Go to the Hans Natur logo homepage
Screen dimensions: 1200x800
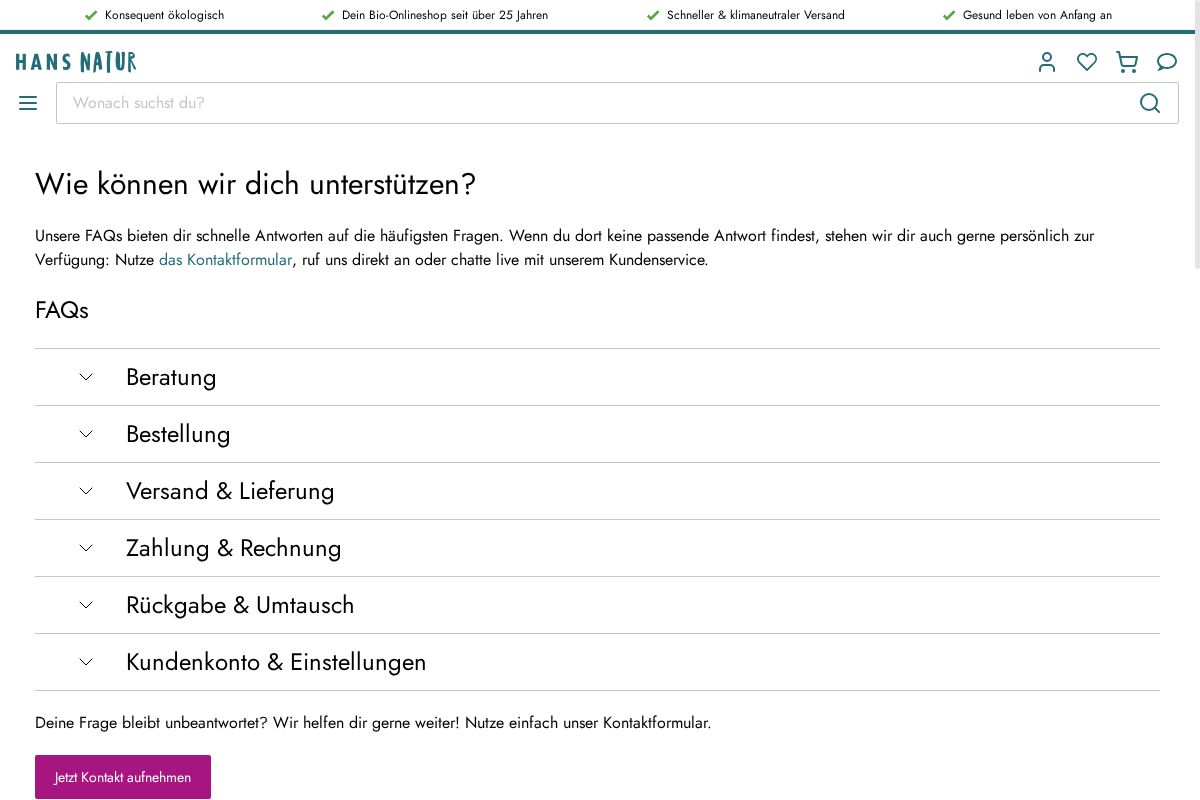pos(76,62)
